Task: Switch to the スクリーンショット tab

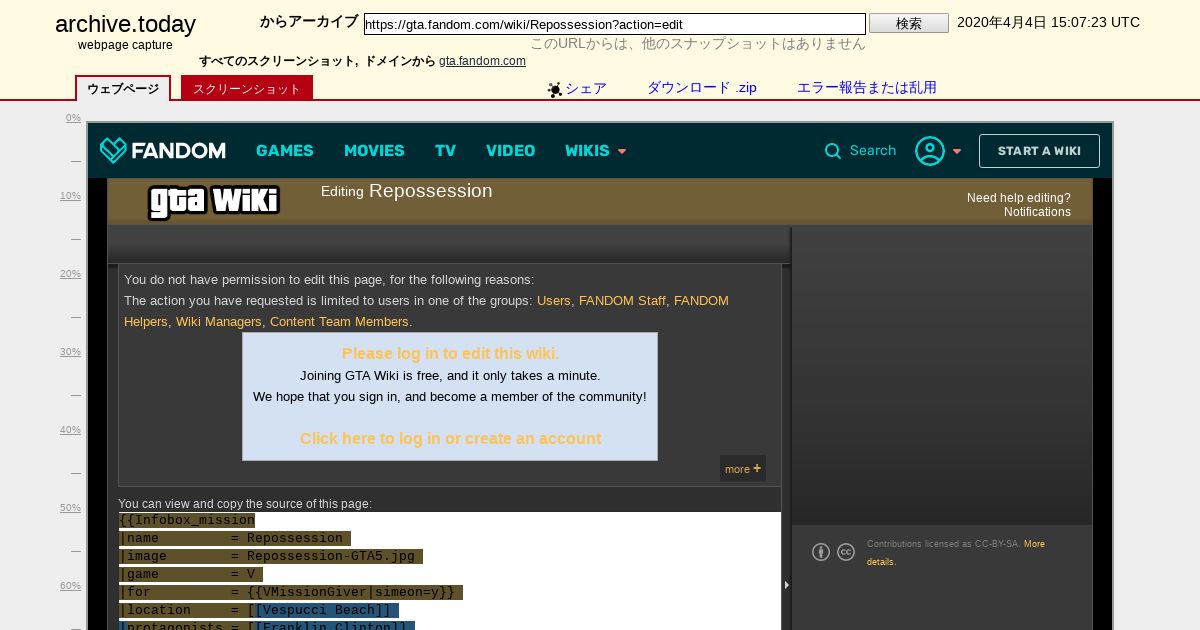Action: coord(247,88)
